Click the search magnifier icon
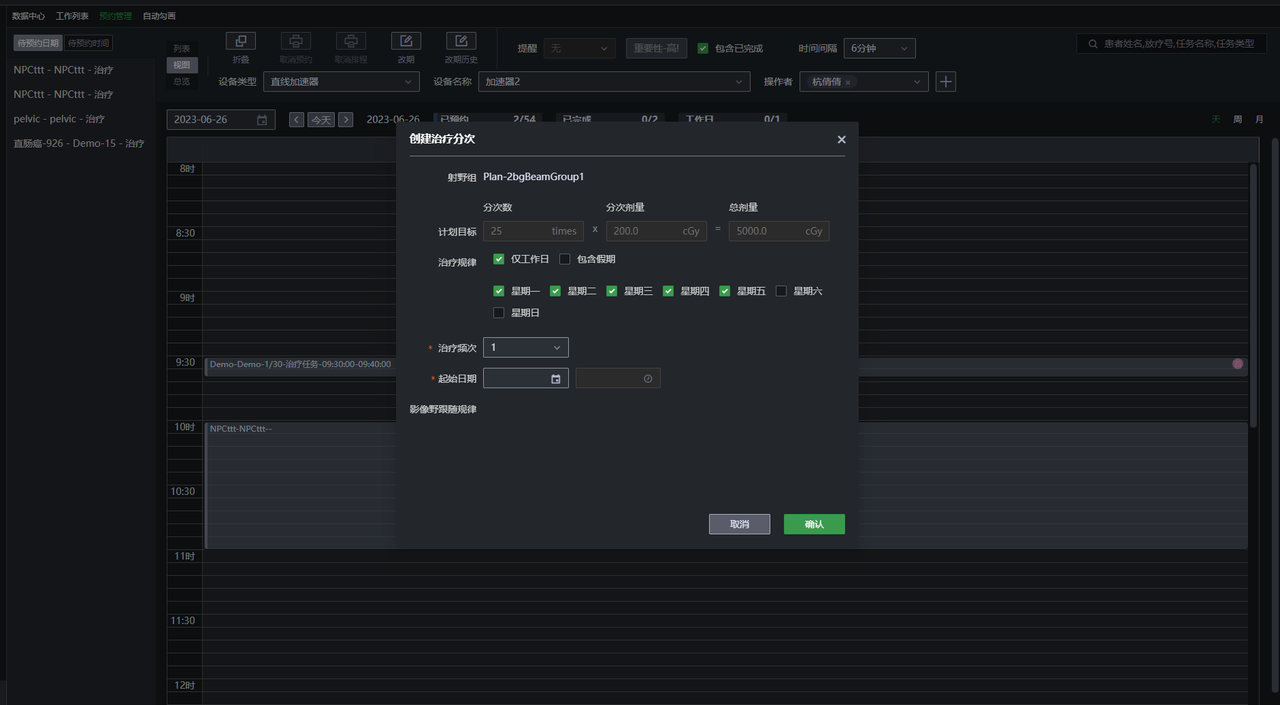Image resolution: width=1280 pixels, height=705 pixels. tap(1093, 44)
